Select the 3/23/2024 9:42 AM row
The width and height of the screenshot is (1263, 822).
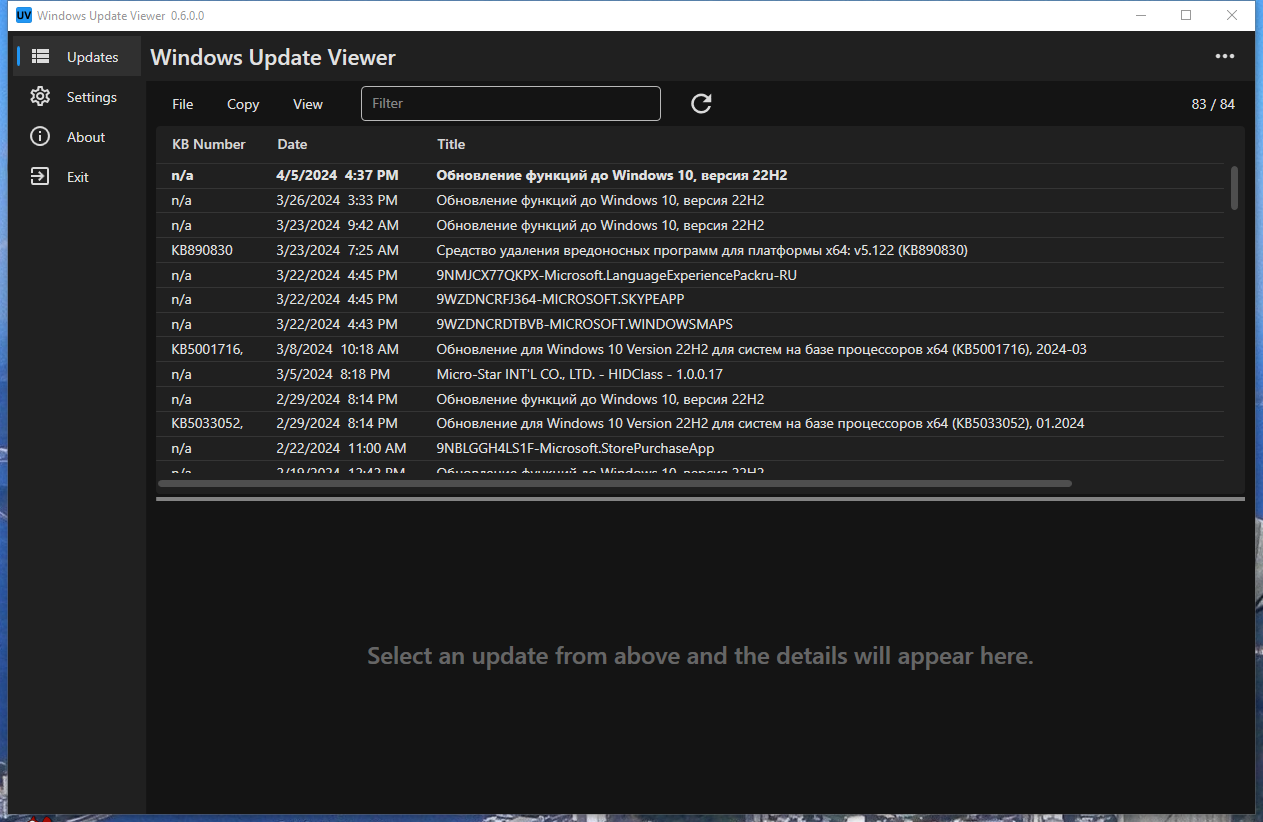pyautogui.click(x=690, y=225)
